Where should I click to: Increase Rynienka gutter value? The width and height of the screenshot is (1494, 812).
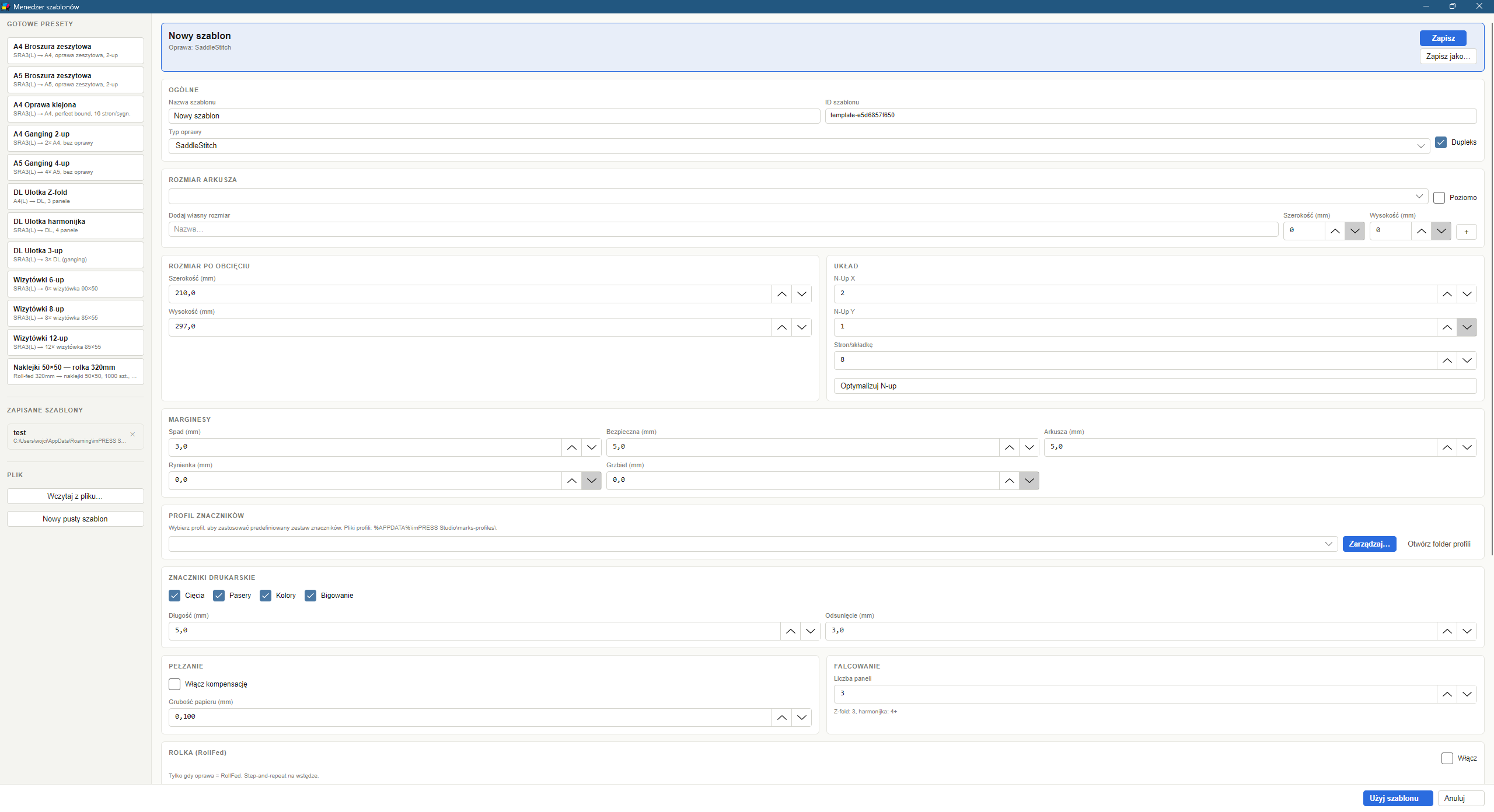[572, 481]
